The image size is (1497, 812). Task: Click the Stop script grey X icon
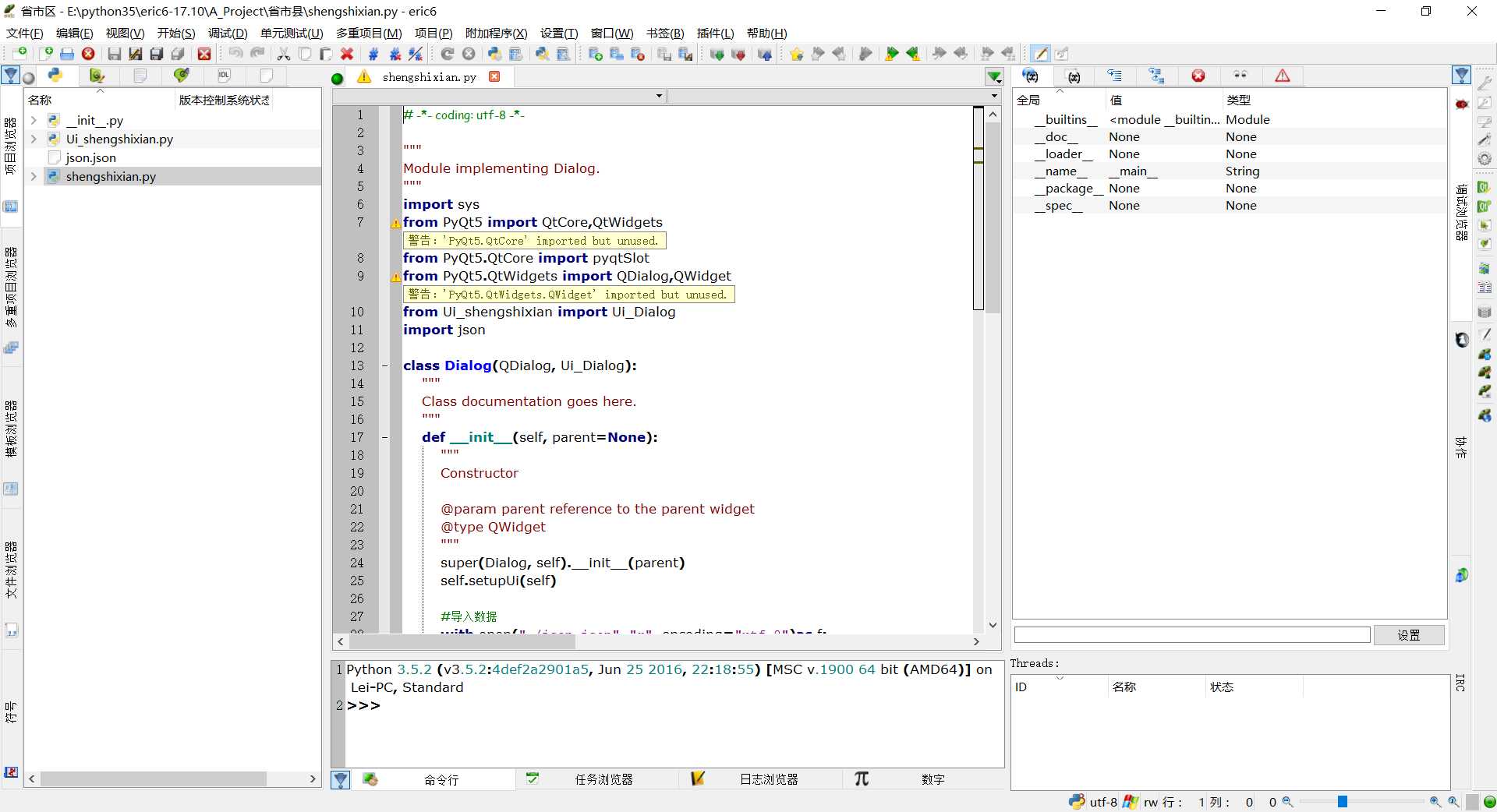click(x=469, y=53)
